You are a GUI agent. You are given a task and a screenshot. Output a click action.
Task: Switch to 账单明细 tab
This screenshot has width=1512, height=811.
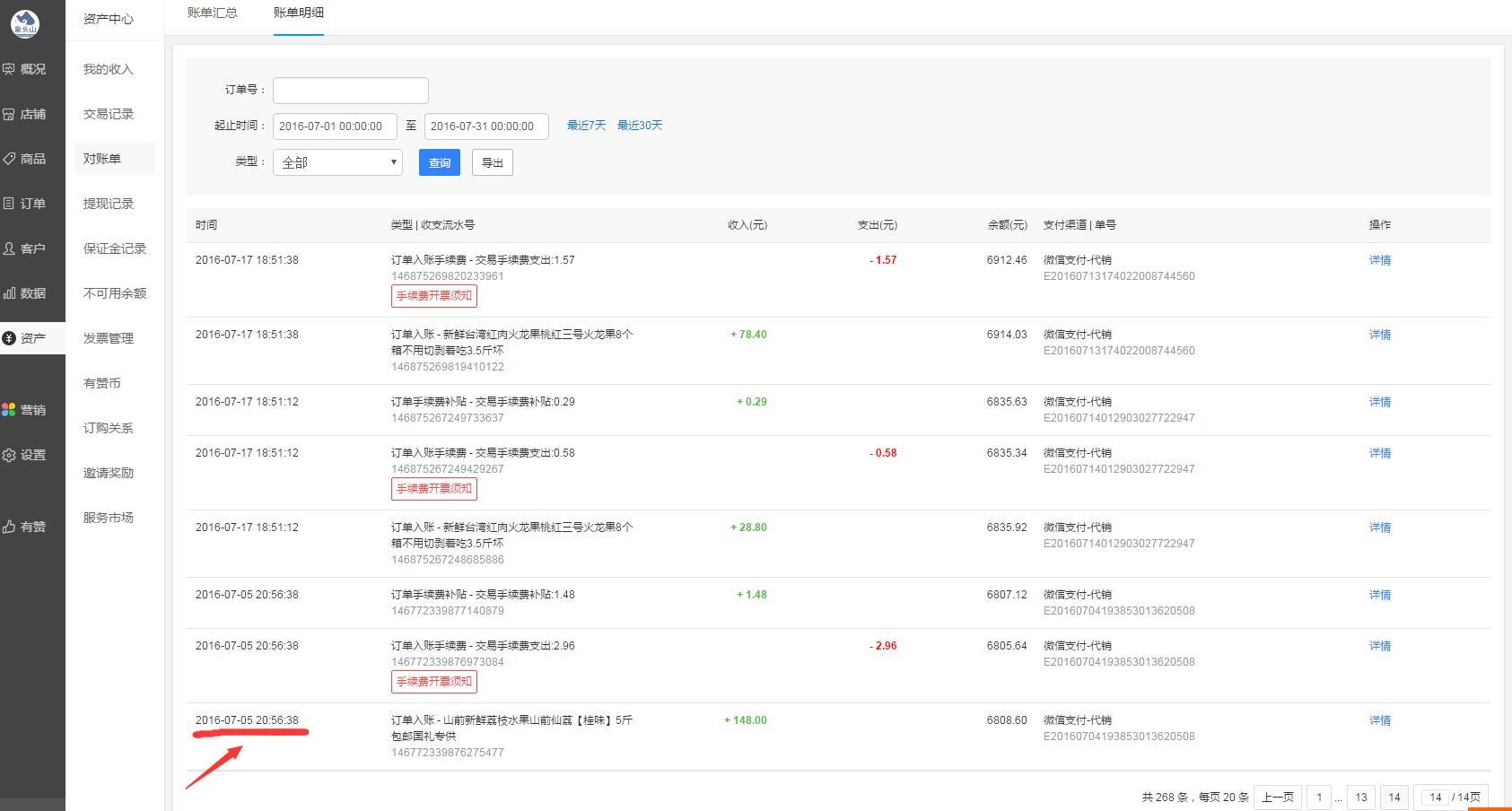[x=299, y=13]
